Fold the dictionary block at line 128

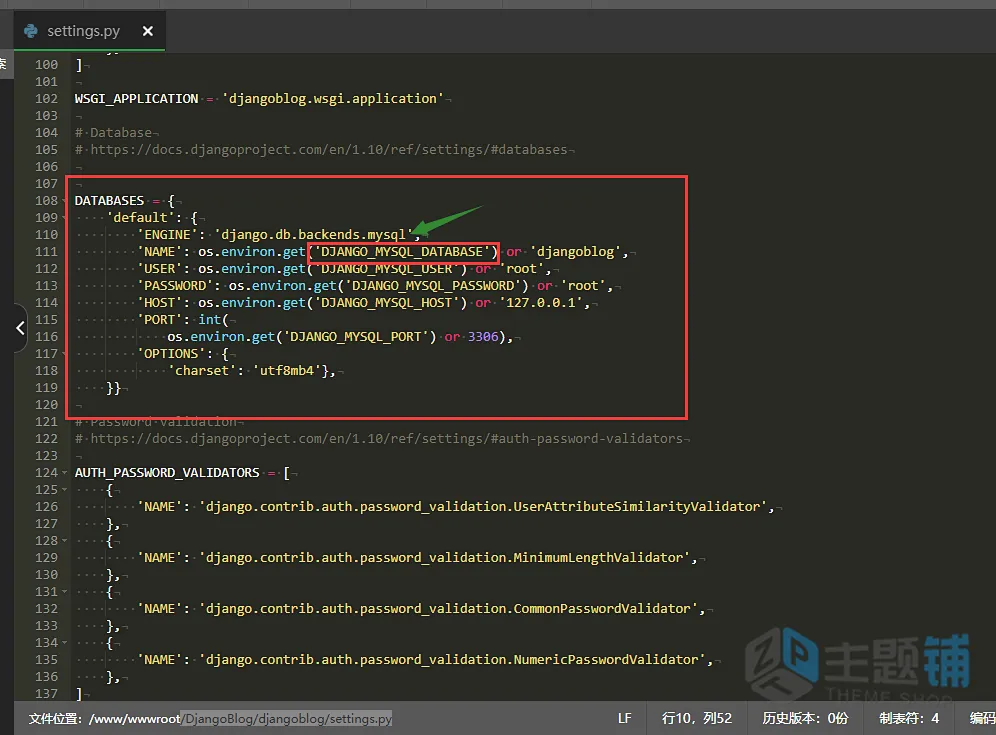click(64, 541)
